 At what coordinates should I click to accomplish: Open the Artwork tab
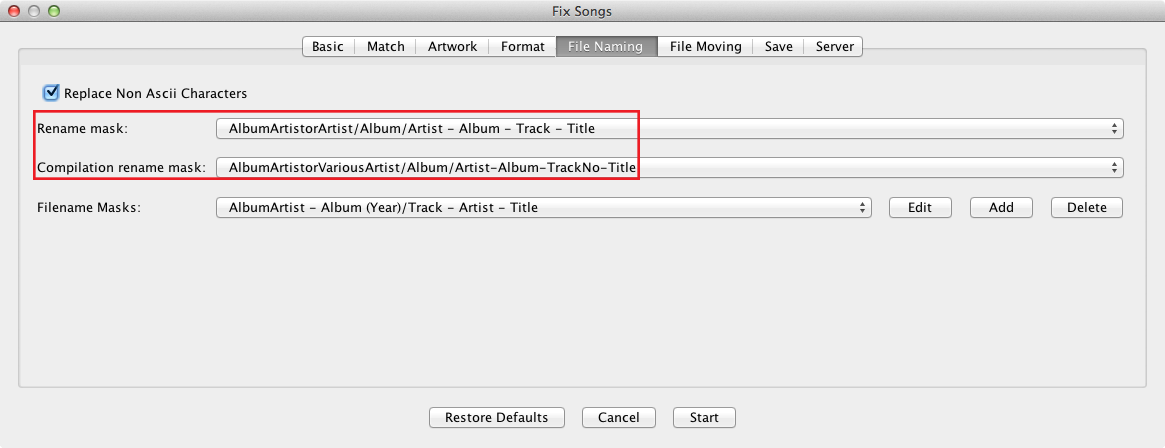point(452,46)
